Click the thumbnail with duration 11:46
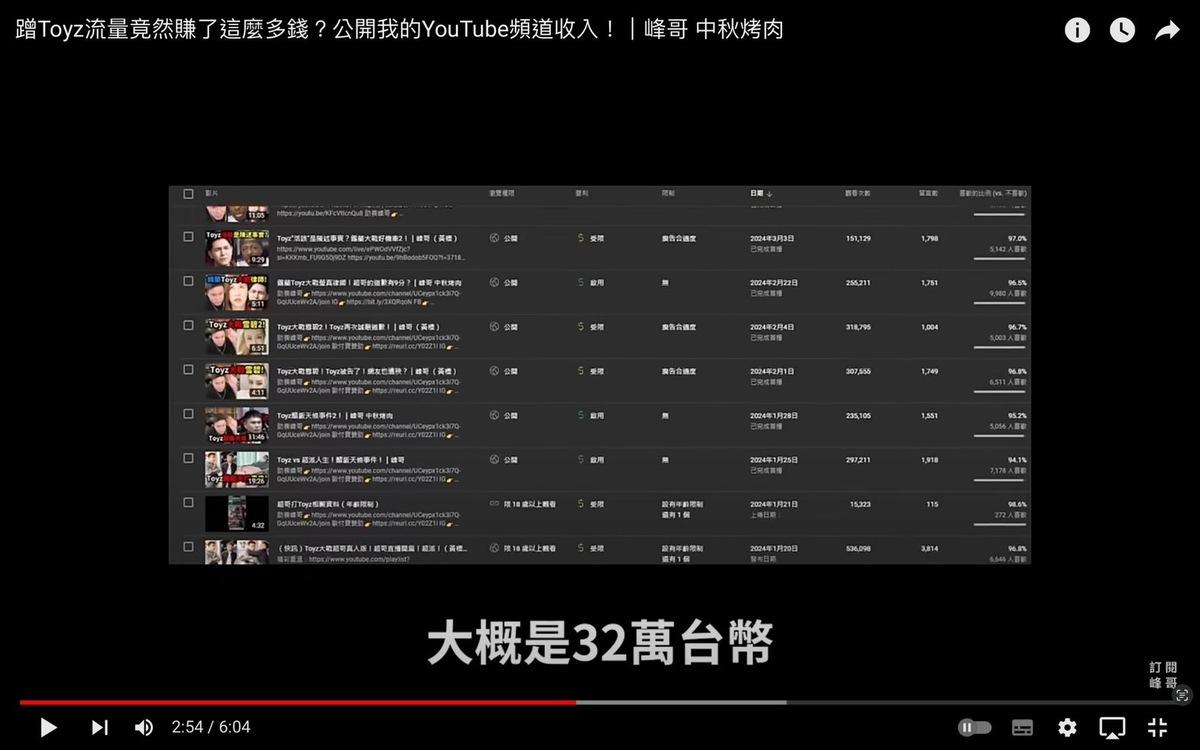Viewport: 1200px width, 750px height. point(237,425)
